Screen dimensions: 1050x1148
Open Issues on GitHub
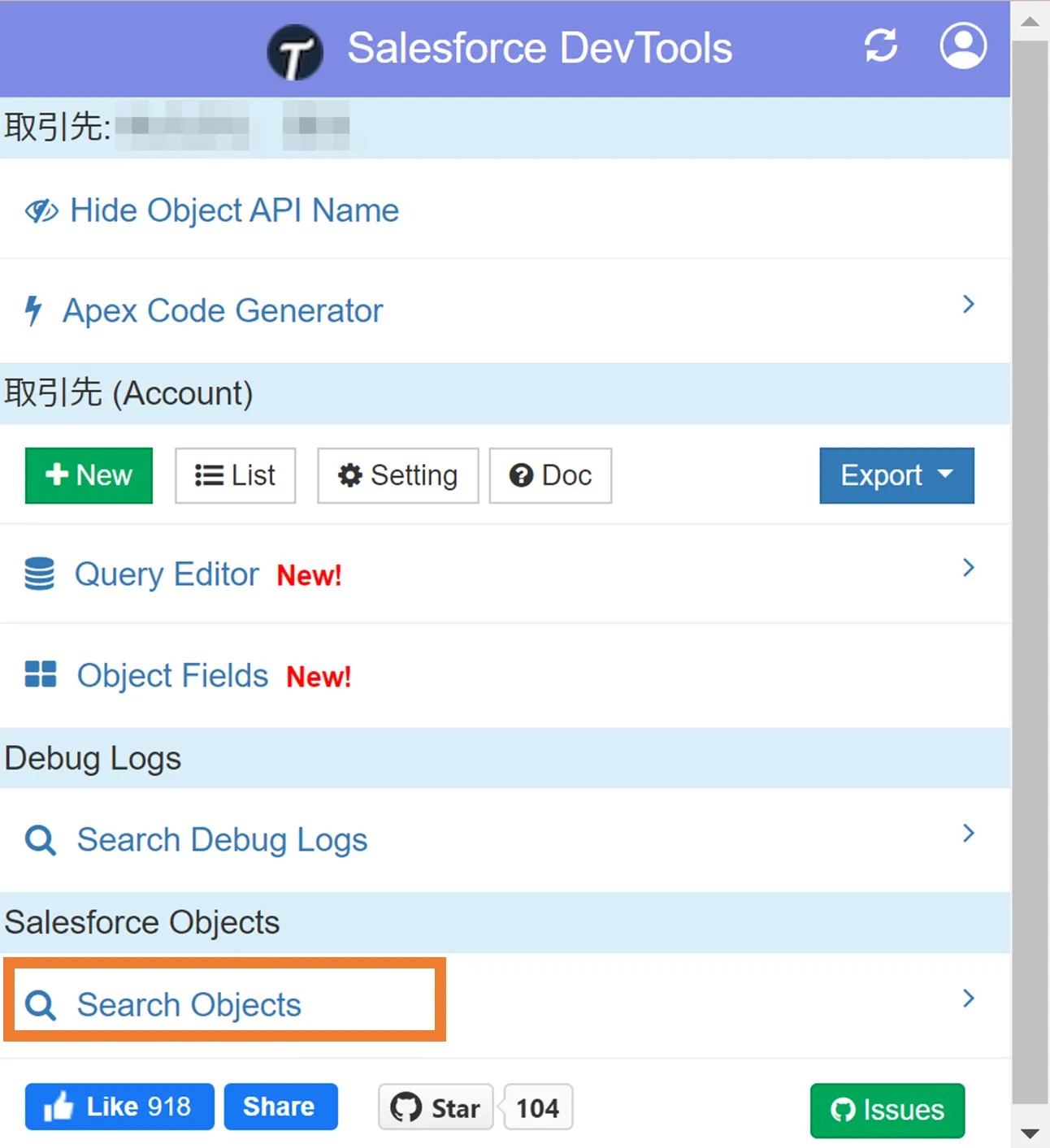click(887, 1110)
